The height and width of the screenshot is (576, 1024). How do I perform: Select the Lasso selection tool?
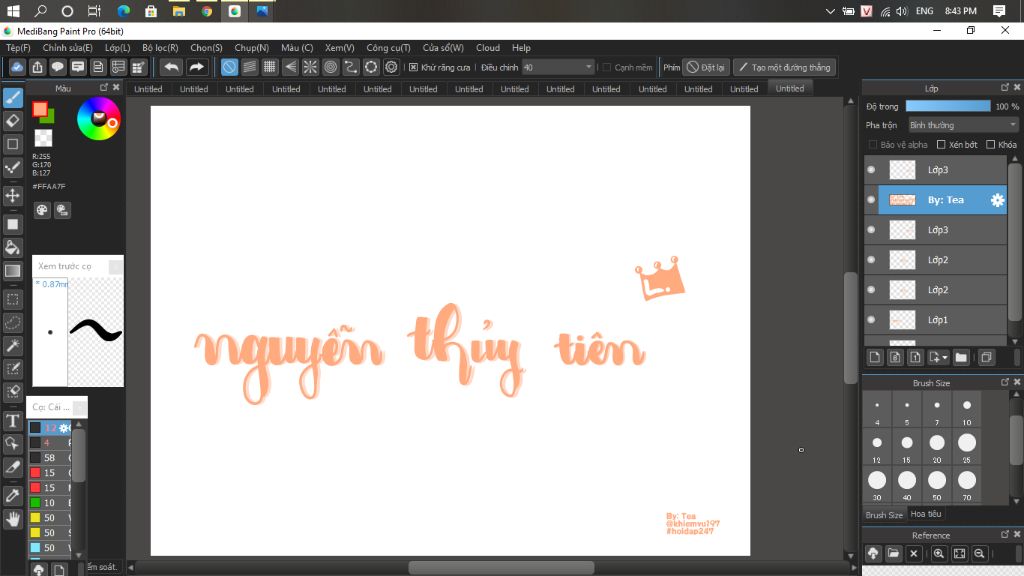click(x=12, y=323)
